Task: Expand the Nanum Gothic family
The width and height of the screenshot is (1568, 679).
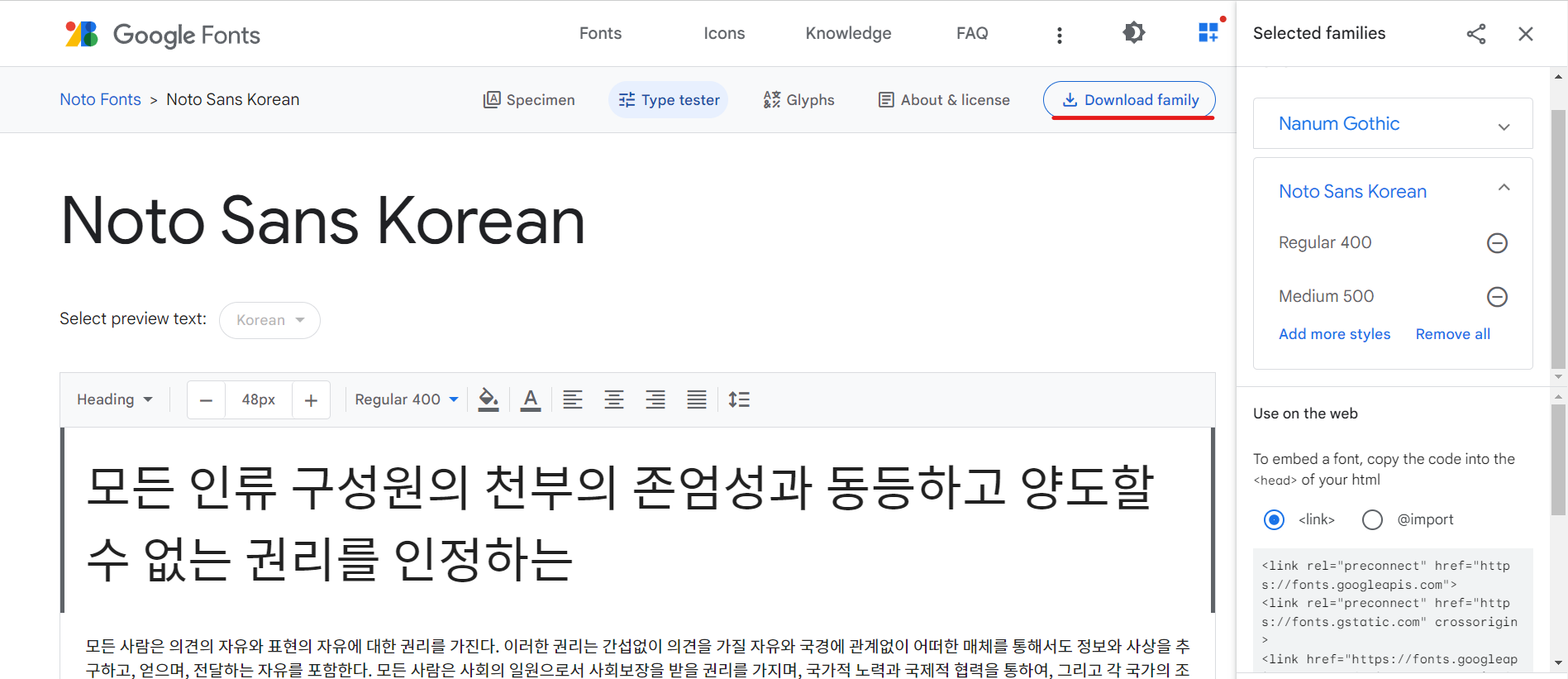Action: pyautogui.click(x=1504, y=127)
